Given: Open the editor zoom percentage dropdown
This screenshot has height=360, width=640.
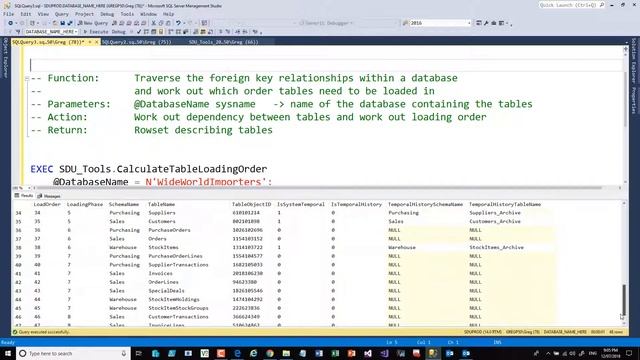Looking at the screenshot, I should point(29,188).
